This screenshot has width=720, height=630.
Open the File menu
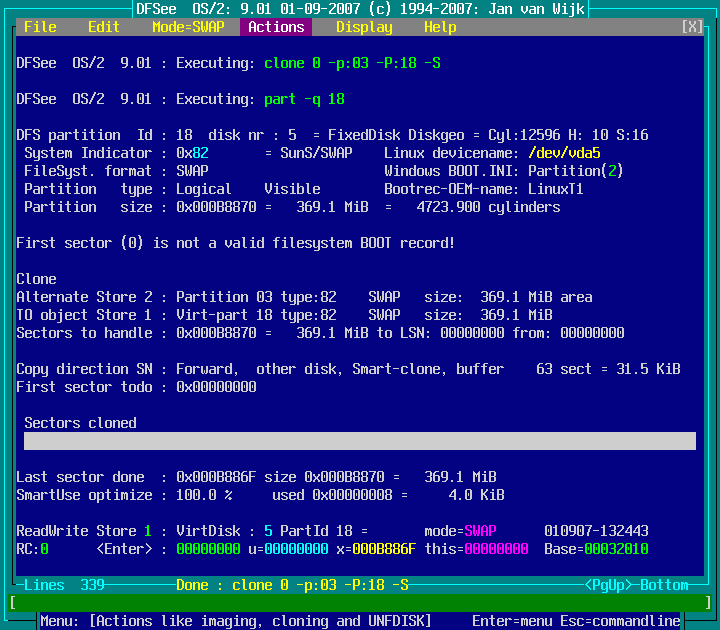(x=40, y=27)
